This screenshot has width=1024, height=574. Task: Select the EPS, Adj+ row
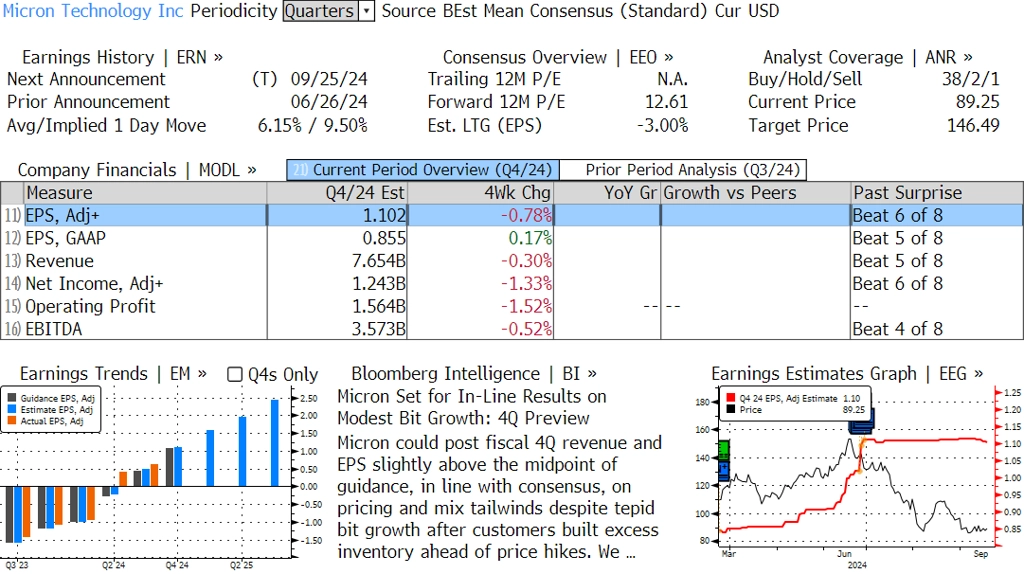point(511,215)
